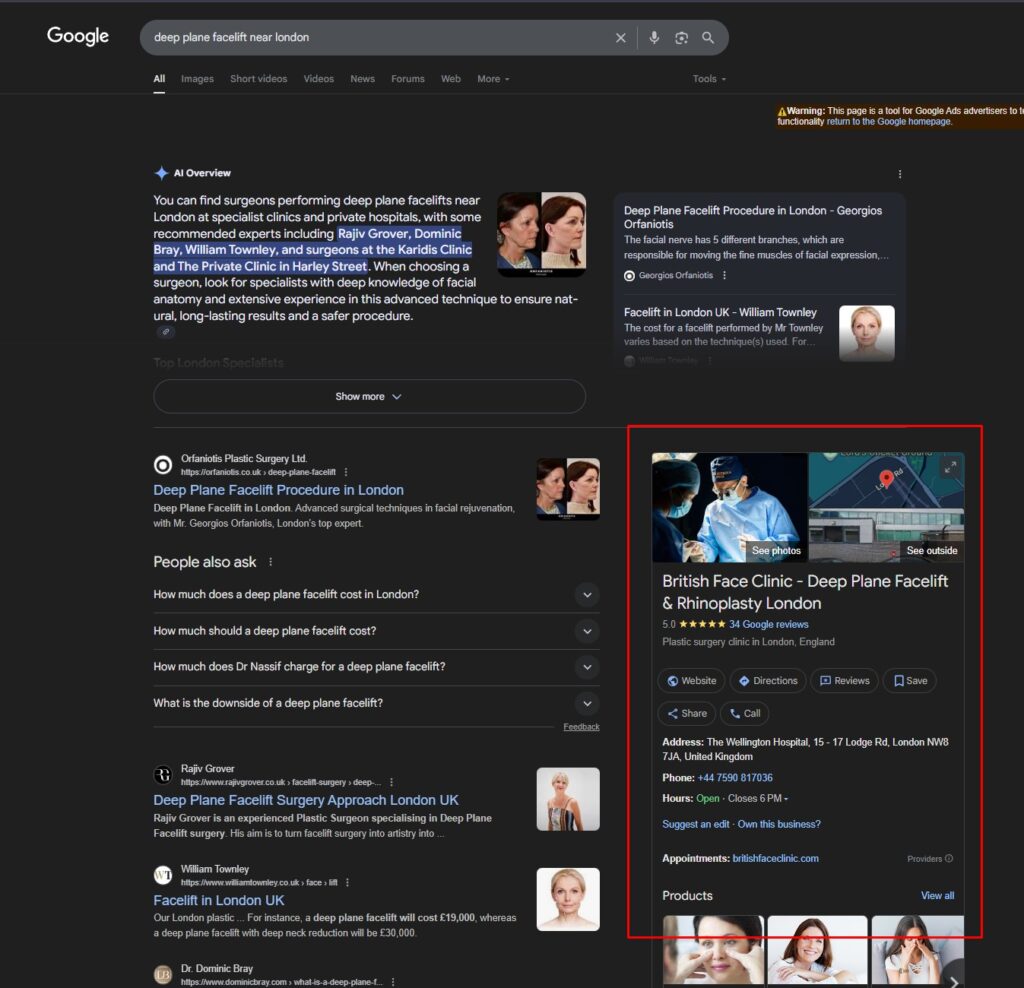The height and width of the screenshot is (988, 1024).
Task: Open 'Facelift in London UK - William Townley' card
Action: 720,313
